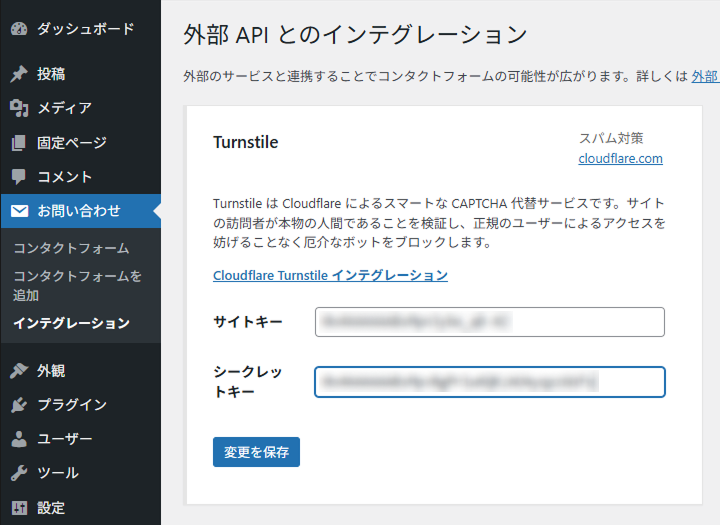Open the 投稿 menu
The width and height of the screenshot is (720, 525).
pyautogui.click(x=80, y=74)
